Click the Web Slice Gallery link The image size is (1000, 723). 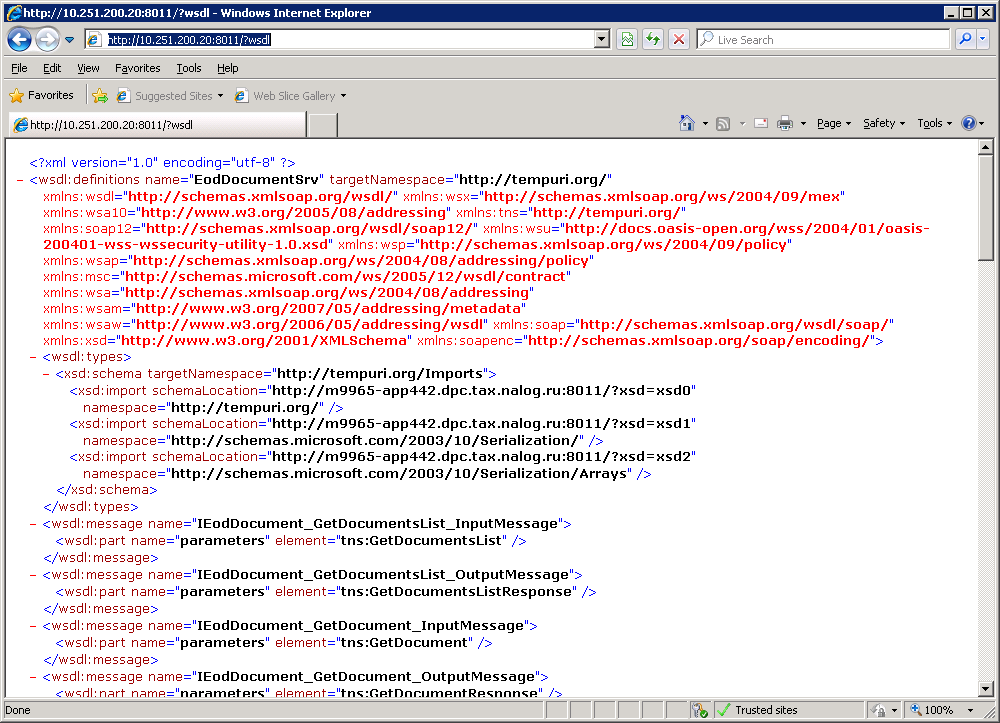(x=293, y=96)
